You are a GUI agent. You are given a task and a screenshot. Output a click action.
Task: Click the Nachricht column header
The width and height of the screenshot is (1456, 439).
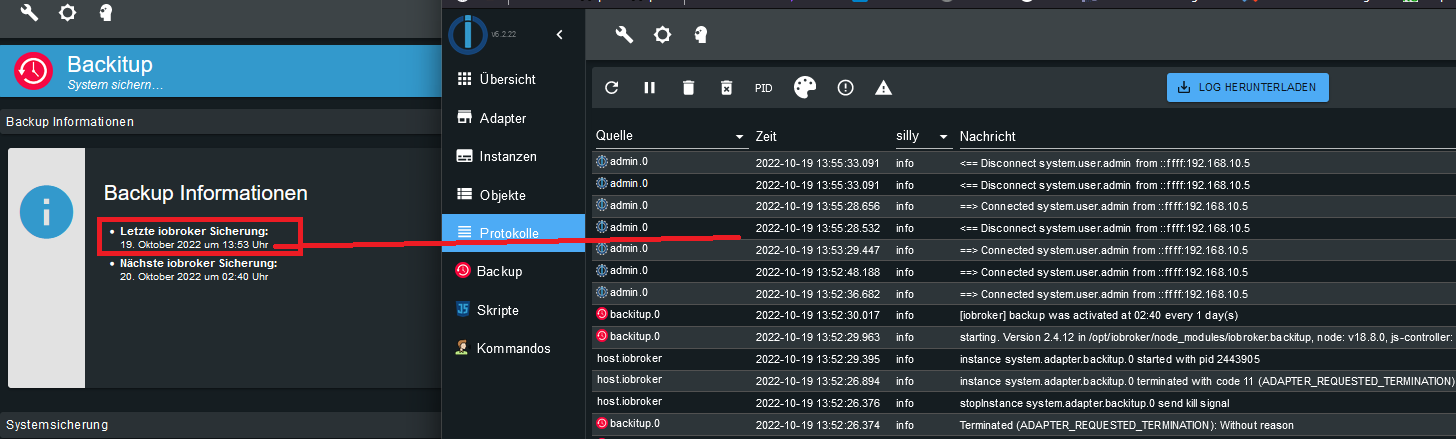pyautogui.click(x=988, y=136)
